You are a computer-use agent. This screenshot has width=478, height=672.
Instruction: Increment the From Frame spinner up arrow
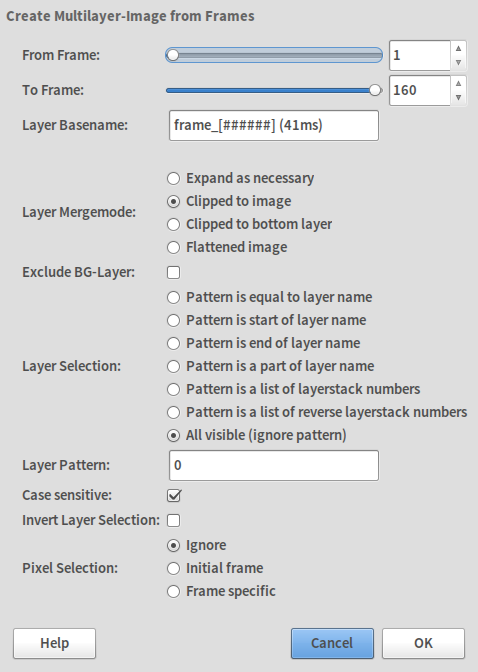point(458,48)
